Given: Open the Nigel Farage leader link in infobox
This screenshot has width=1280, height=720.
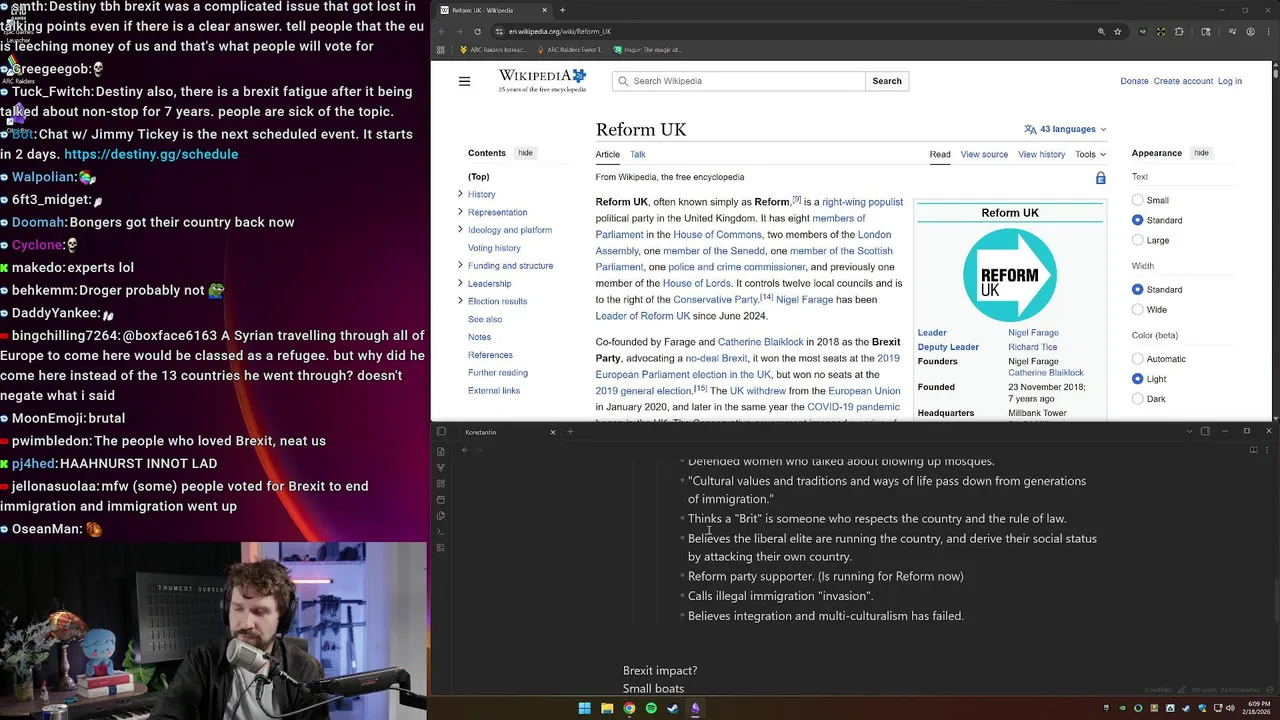Looking at the screenshot, I should tap(1033, 332).
